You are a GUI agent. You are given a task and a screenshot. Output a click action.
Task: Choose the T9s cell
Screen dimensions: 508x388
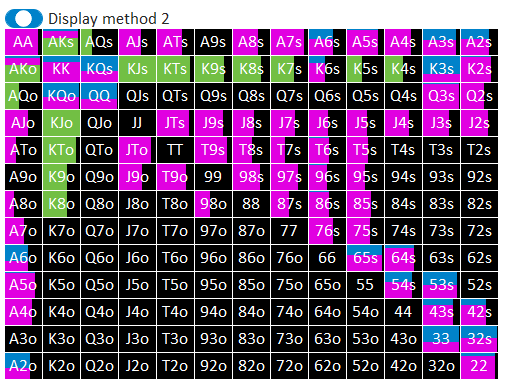click(x=213, y=150)
